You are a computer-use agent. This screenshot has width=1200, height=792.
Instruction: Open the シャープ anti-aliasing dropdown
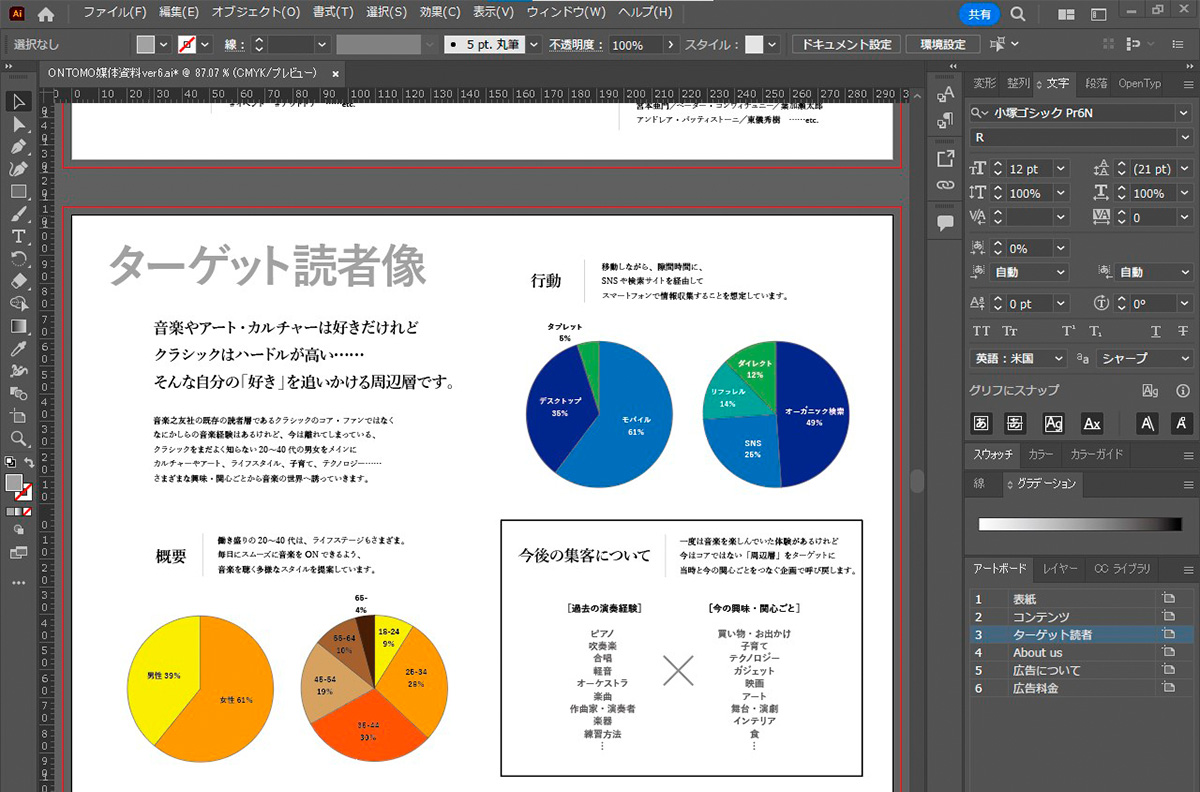[x=1144, y=358]
